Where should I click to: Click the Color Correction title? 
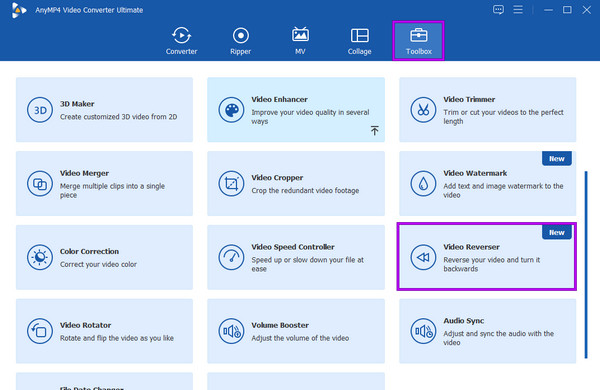click(x=89, y=251)
